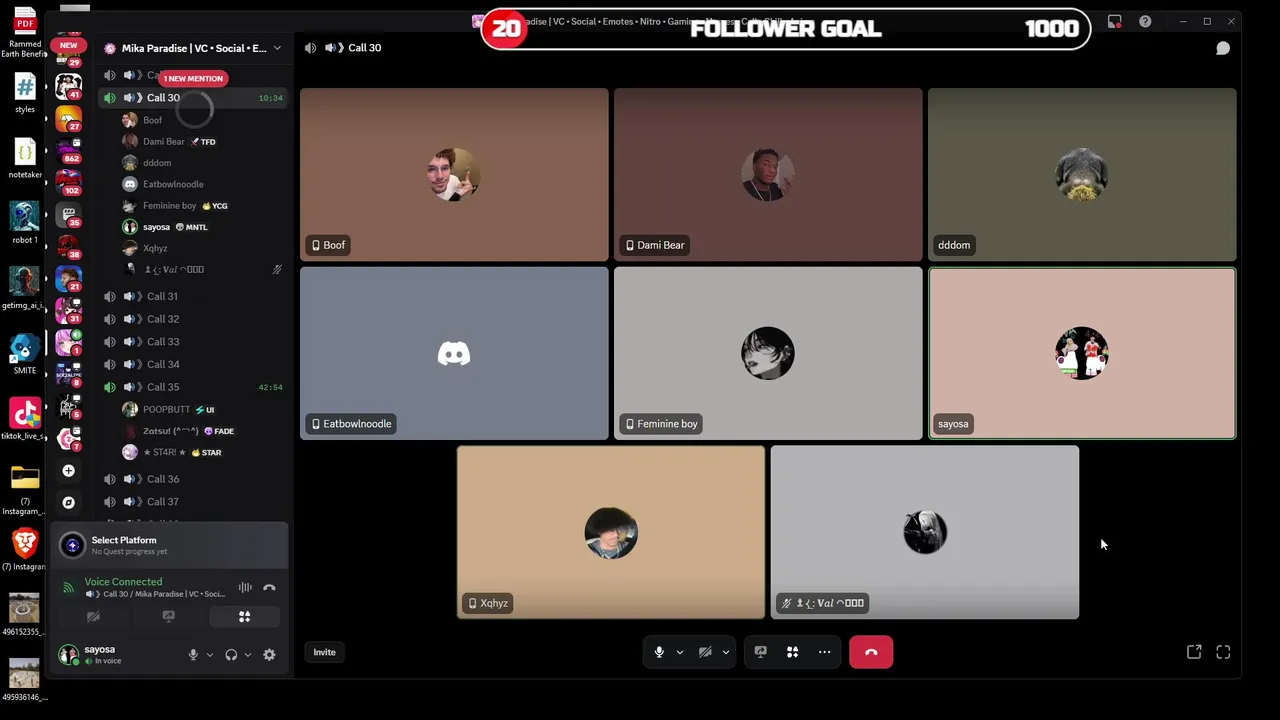Disconnect via the voice panel phone icon
Viewport: 1280px width, 720px height.
pyautogui.click(x=269, y=588)
